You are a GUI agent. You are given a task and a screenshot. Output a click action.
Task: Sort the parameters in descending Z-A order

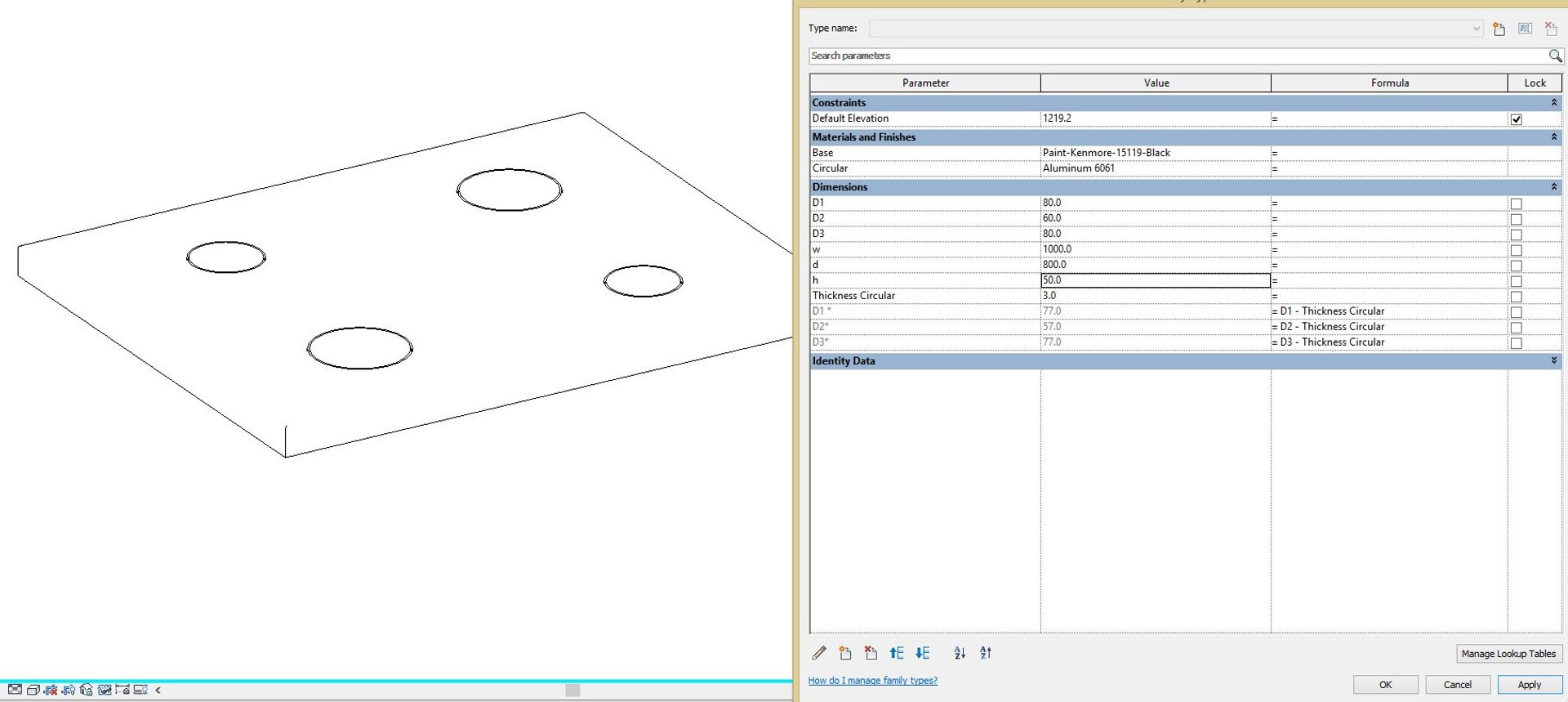click(x=986, y=653)
